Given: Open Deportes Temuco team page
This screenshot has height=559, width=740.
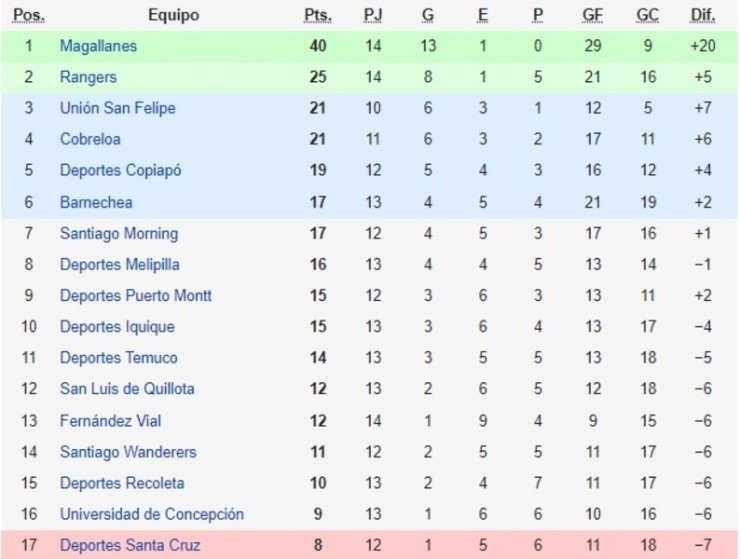Looking at the screenshot, I should tap(118, 358).
